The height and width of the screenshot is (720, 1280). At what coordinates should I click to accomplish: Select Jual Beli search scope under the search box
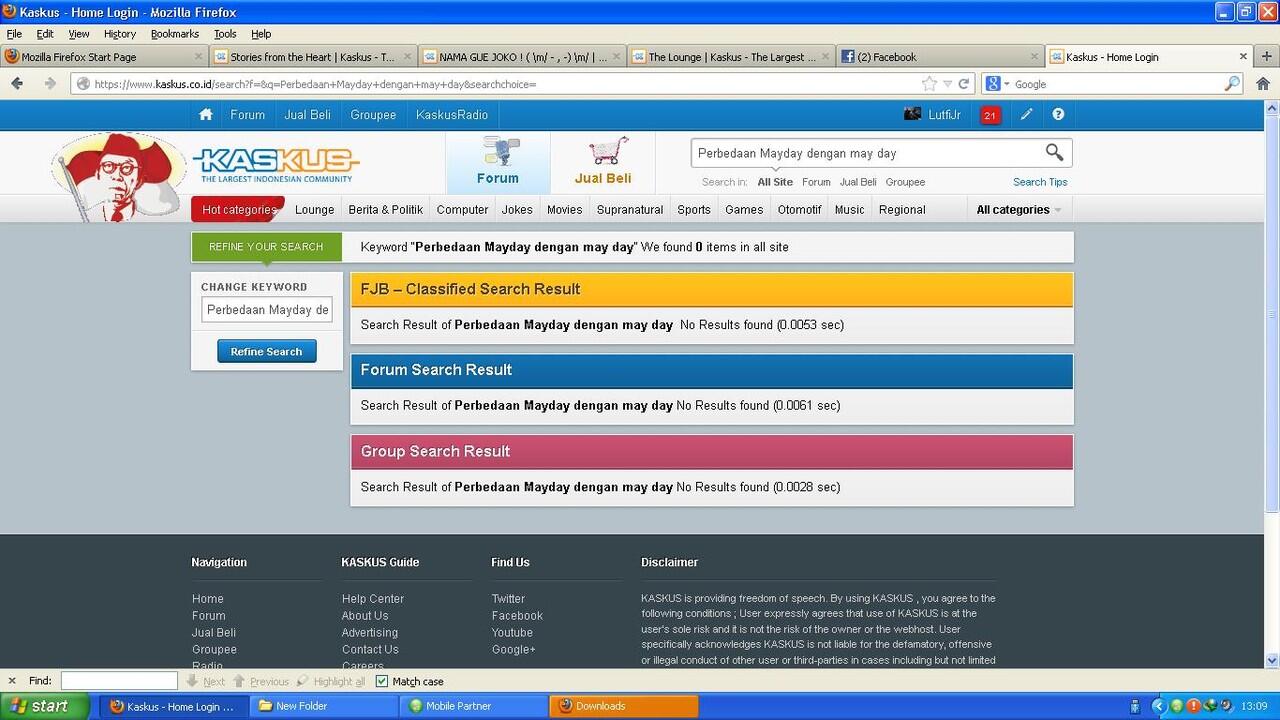858,182
